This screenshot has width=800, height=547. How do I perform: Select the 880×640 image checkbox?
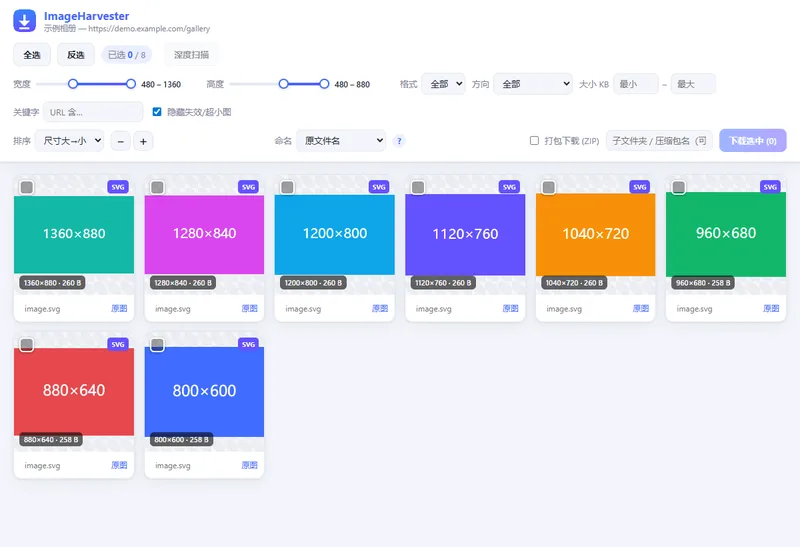pyautogui.click(x=27, y=344)
